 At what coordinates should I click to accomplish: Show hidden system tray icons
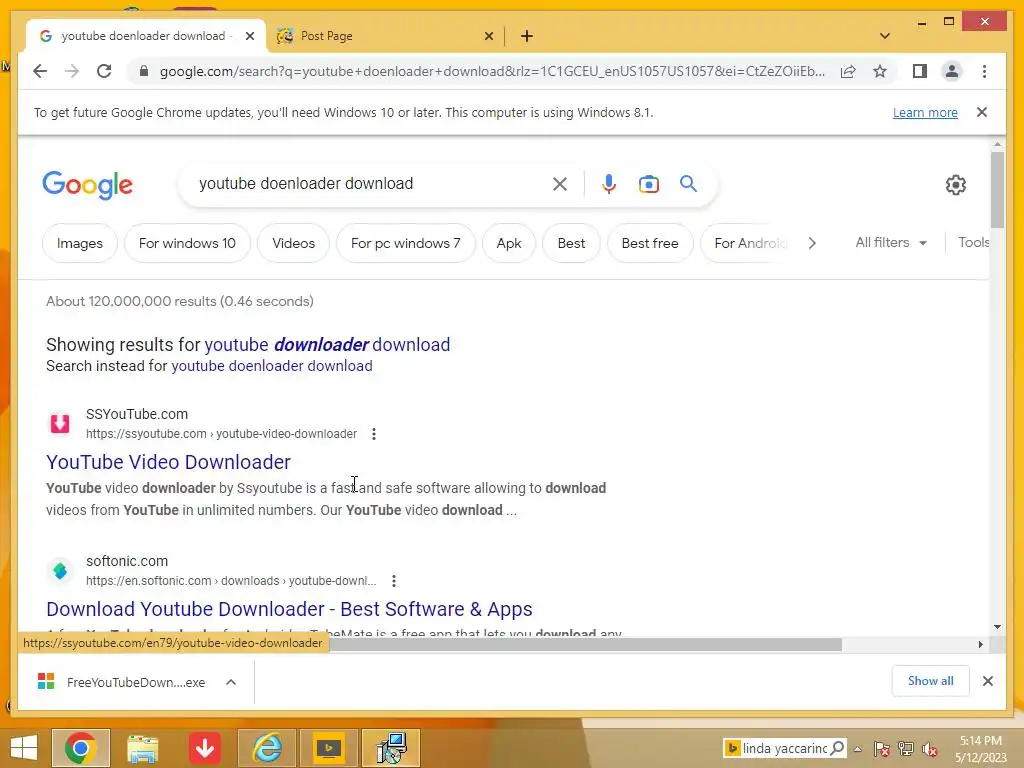[x=857, y=749]
